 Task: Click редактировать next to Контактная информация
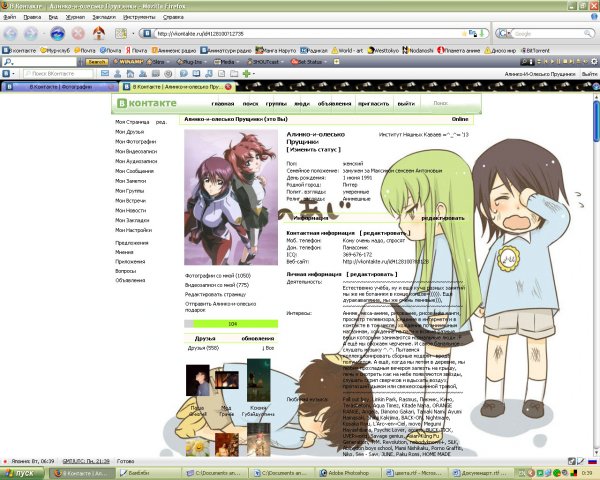[385, 233]
